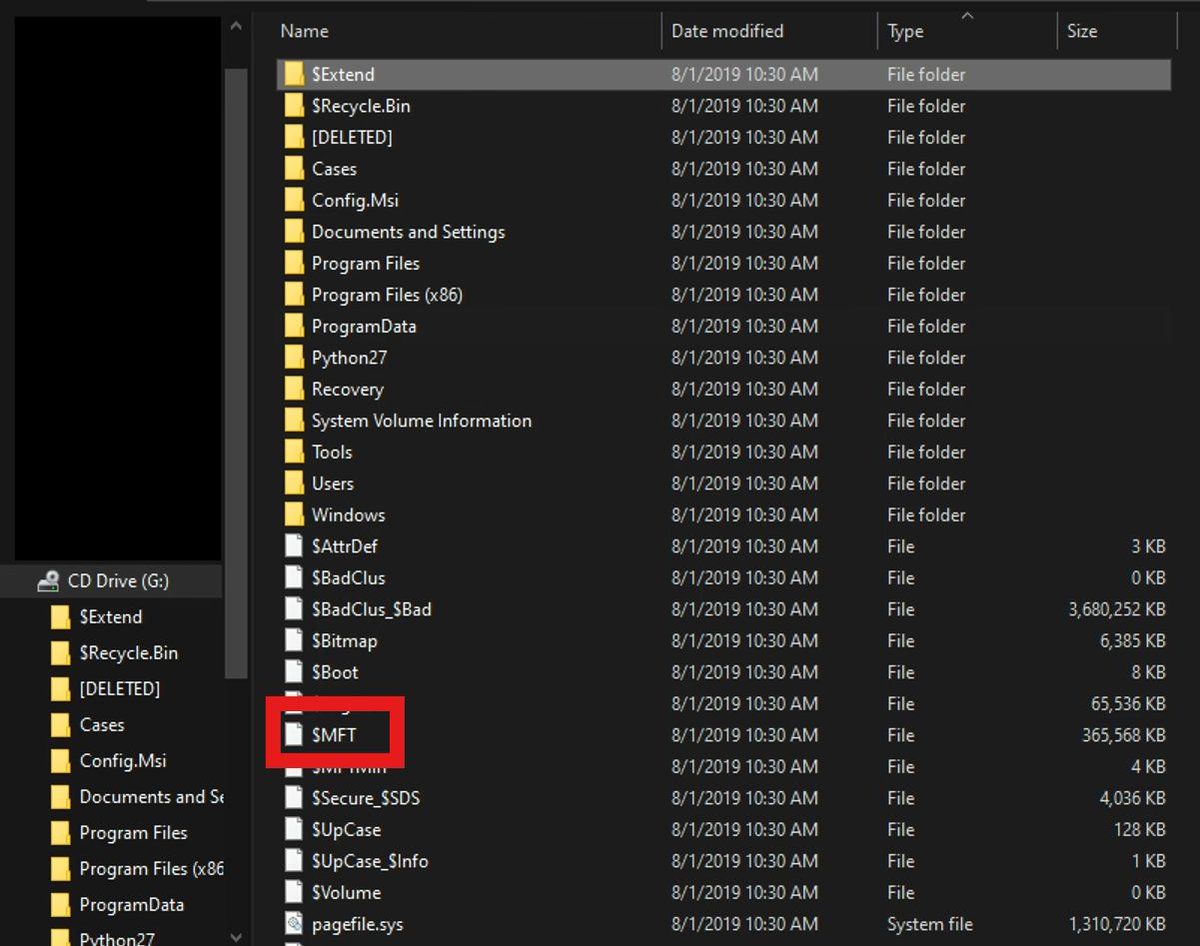Click the 65,536 KB size value
The height and width of the screenshot is (946, 1200).
1129,704
